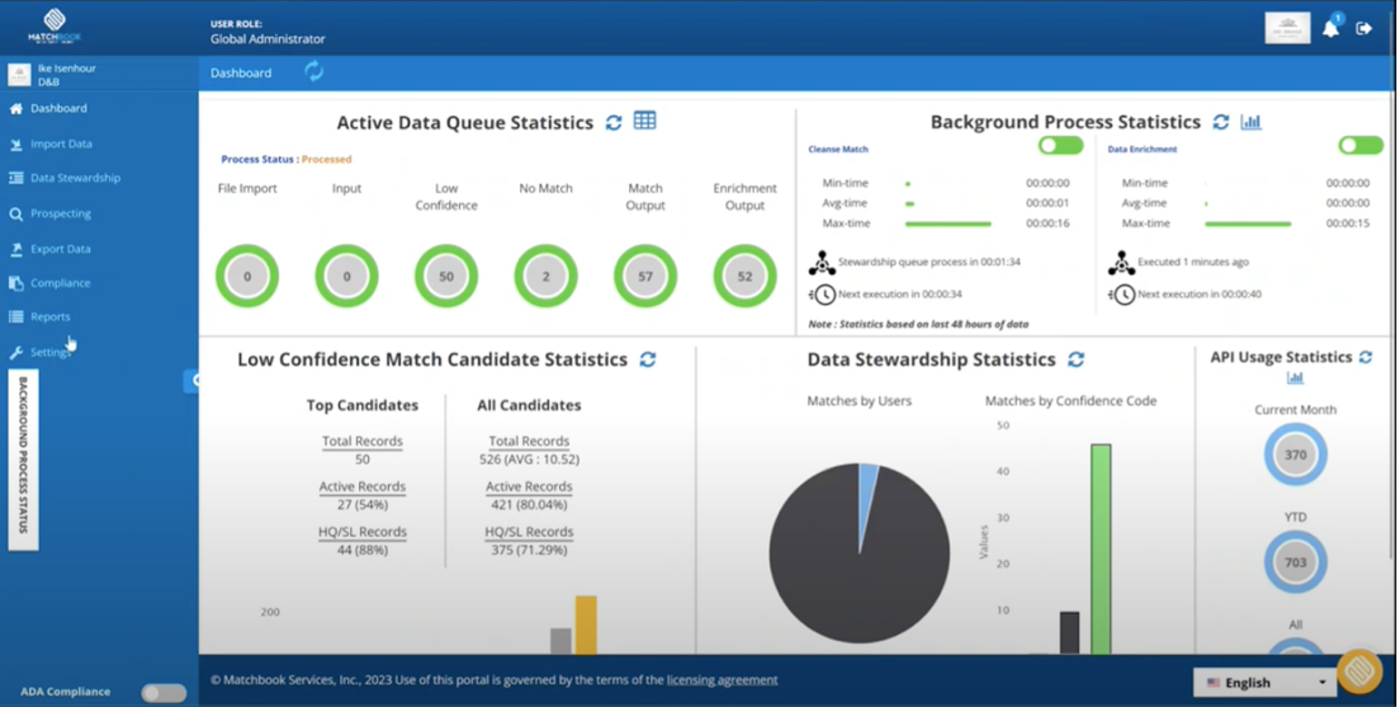
Task: Open API Usage Statistics chart icon
Action: 1295,378
